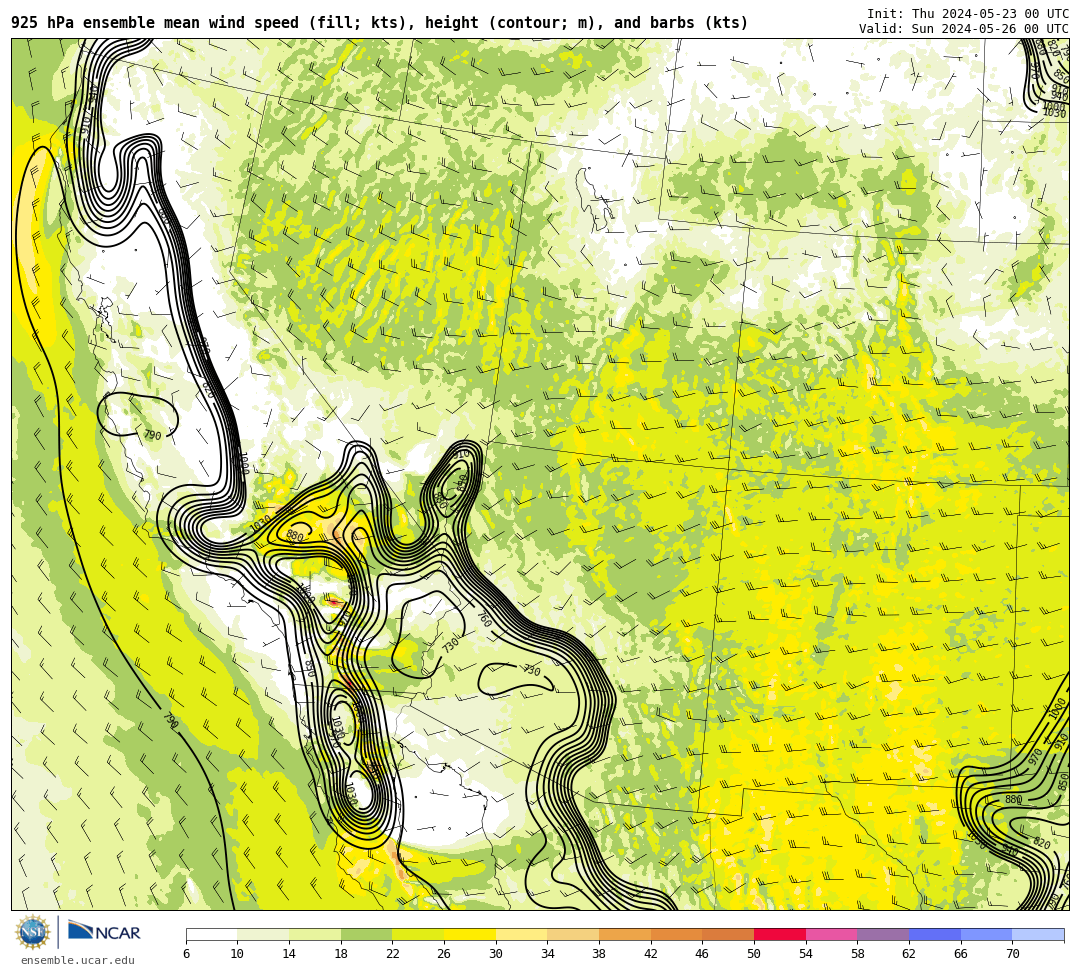The image size is (1080, 973).
Task: Click the NCAR logo
Action: pos(104,932)
